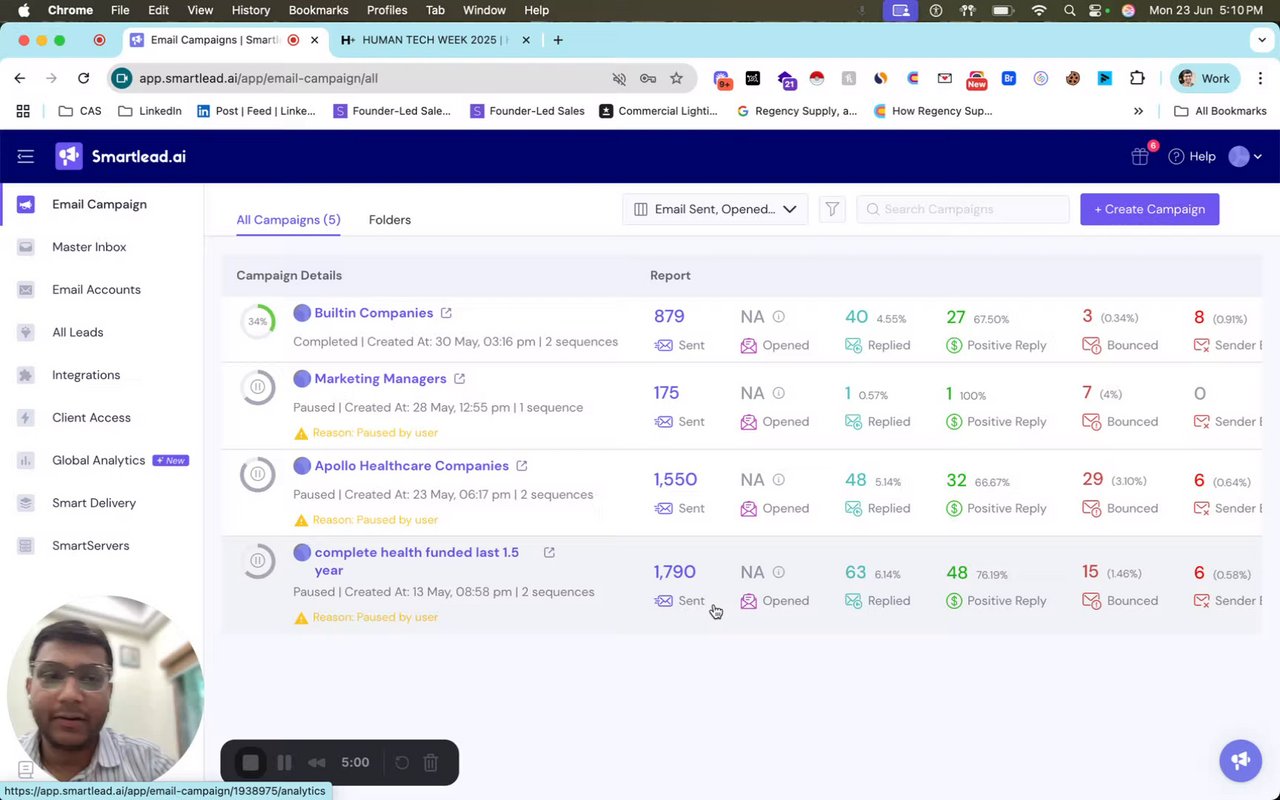The width and height of the screenshot is (1280, 800).
Task: Click Opened info icon in Marketing Managers row
Action: 778,393
